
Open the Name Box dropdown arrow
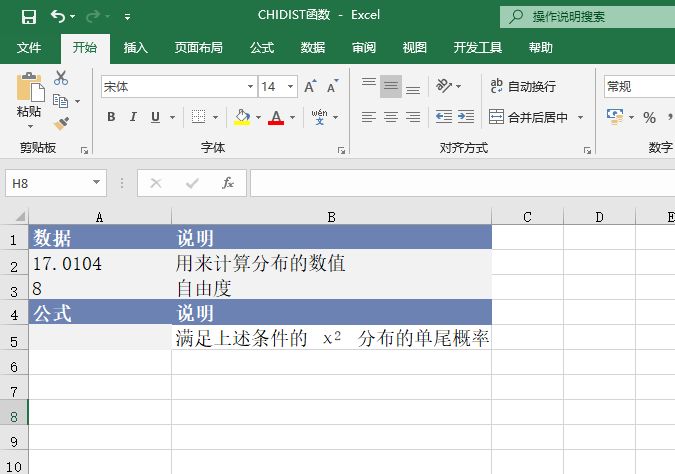click(97, 183)
